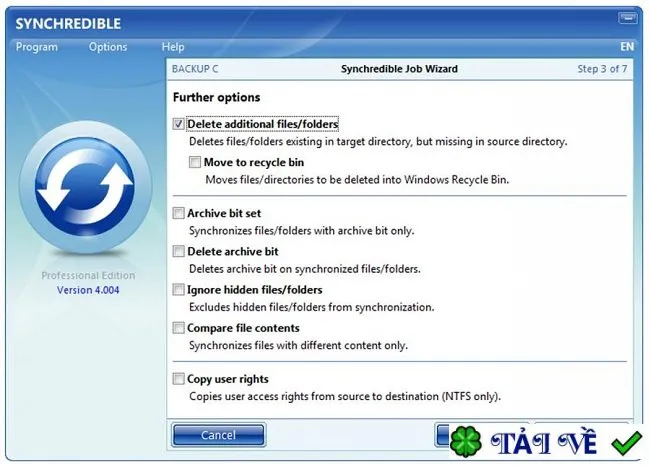Click 'Excludes hidden files/folders from synchronization.' text
This screenshot has width=650, height=465.
[312, 308]
